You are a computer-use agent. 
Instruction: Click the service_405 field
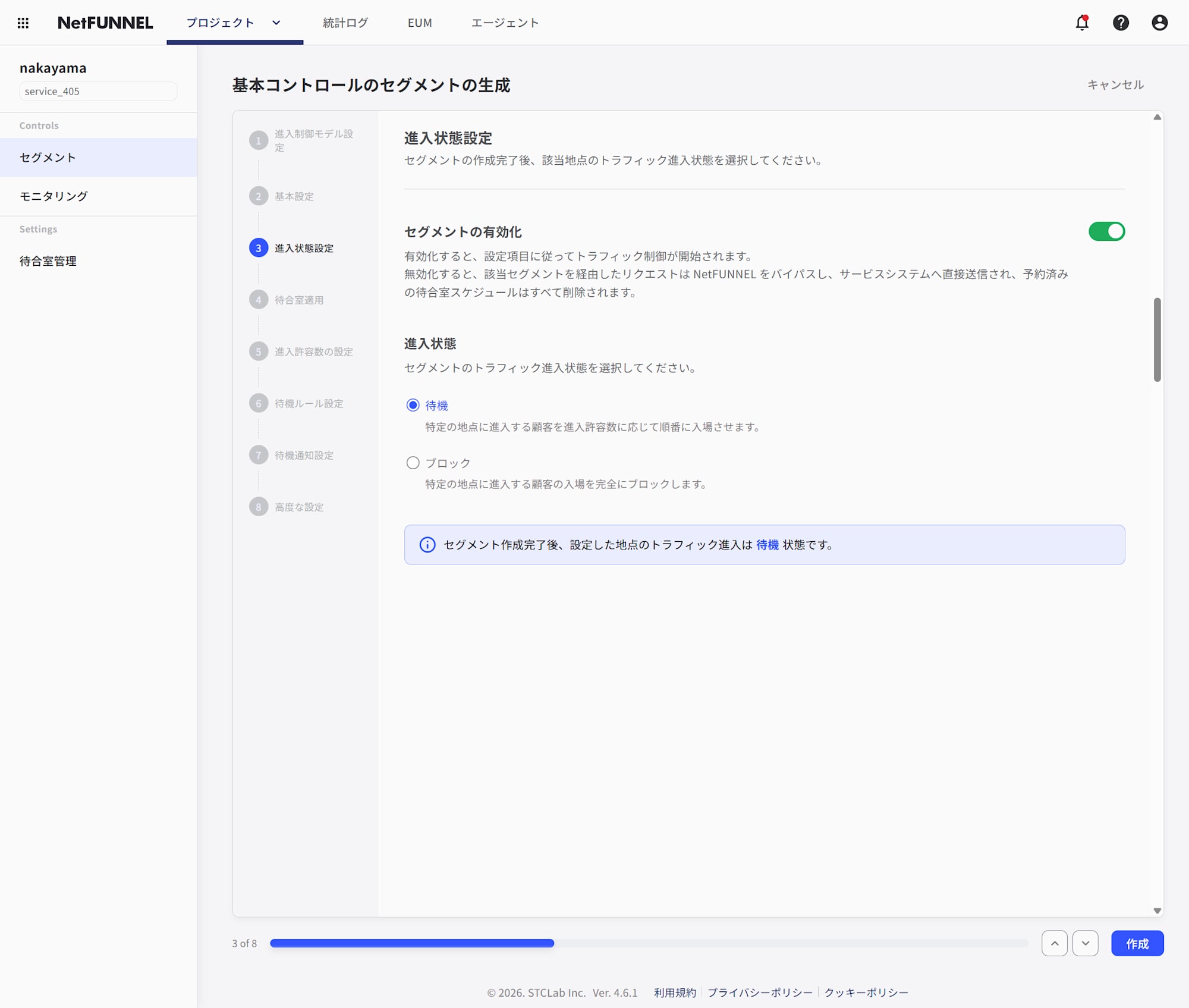[98, 91]
